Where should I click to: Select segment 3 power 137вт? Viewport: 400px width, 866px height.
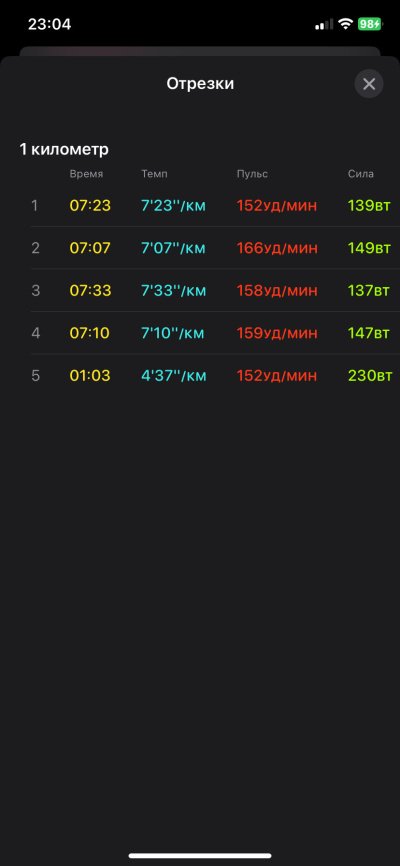(369, 291)
